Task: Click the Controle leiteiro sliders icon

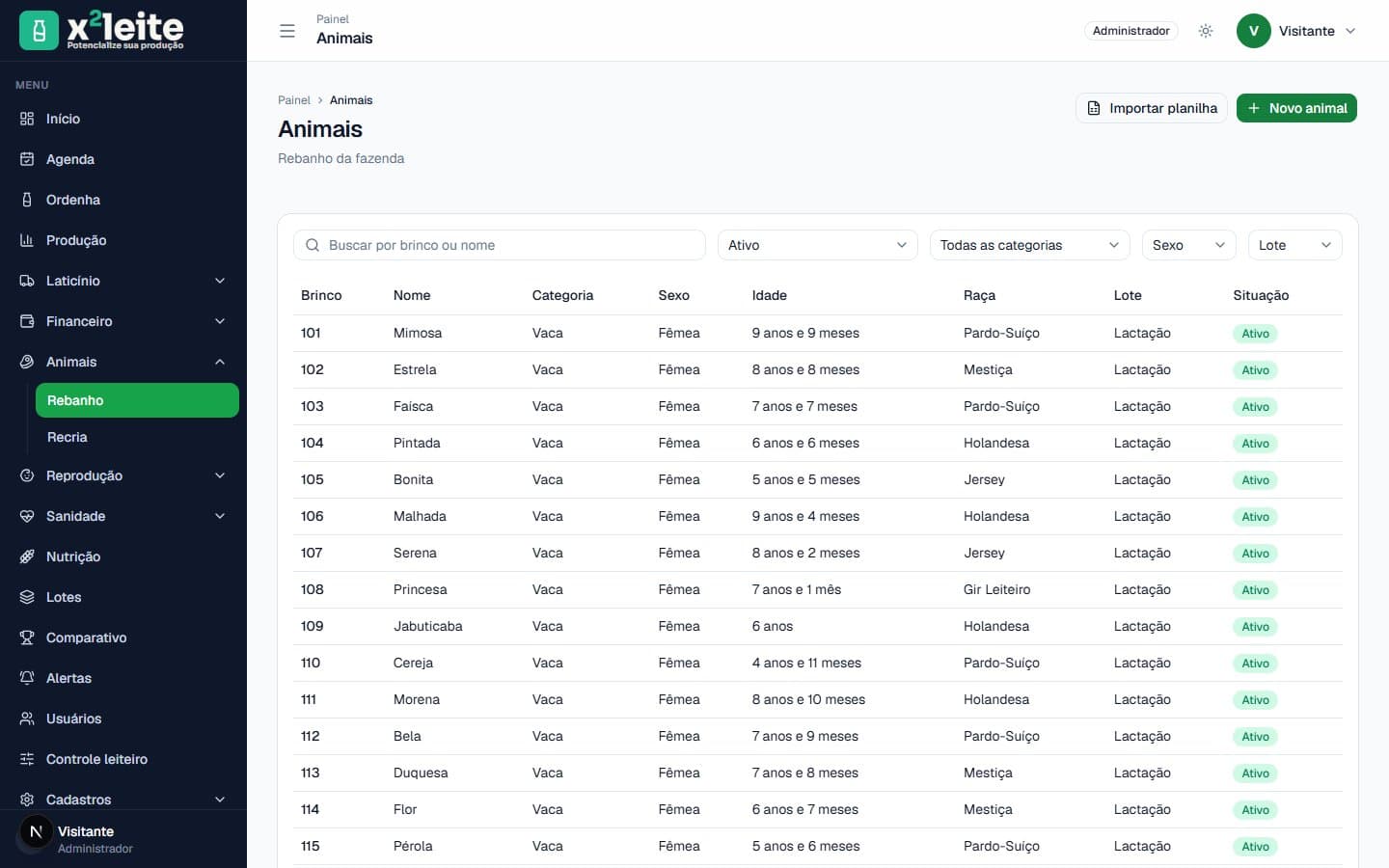Action: [x=27, y=759]
